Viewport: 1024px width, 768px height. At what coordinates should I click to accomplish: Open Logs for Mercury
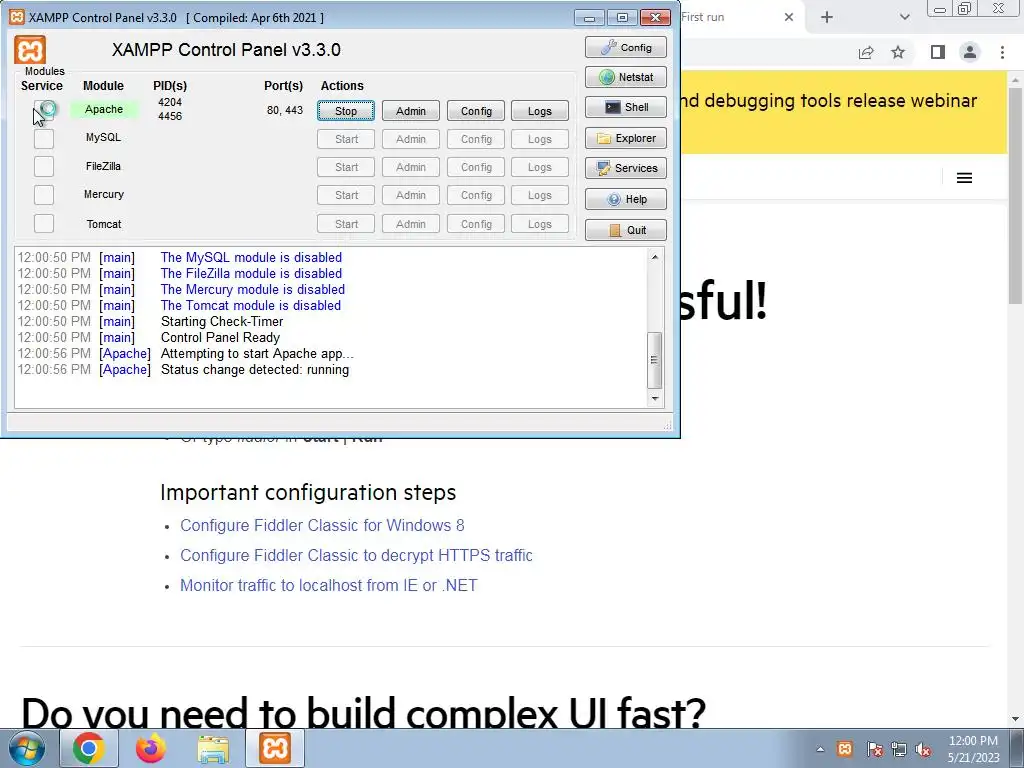540,195
